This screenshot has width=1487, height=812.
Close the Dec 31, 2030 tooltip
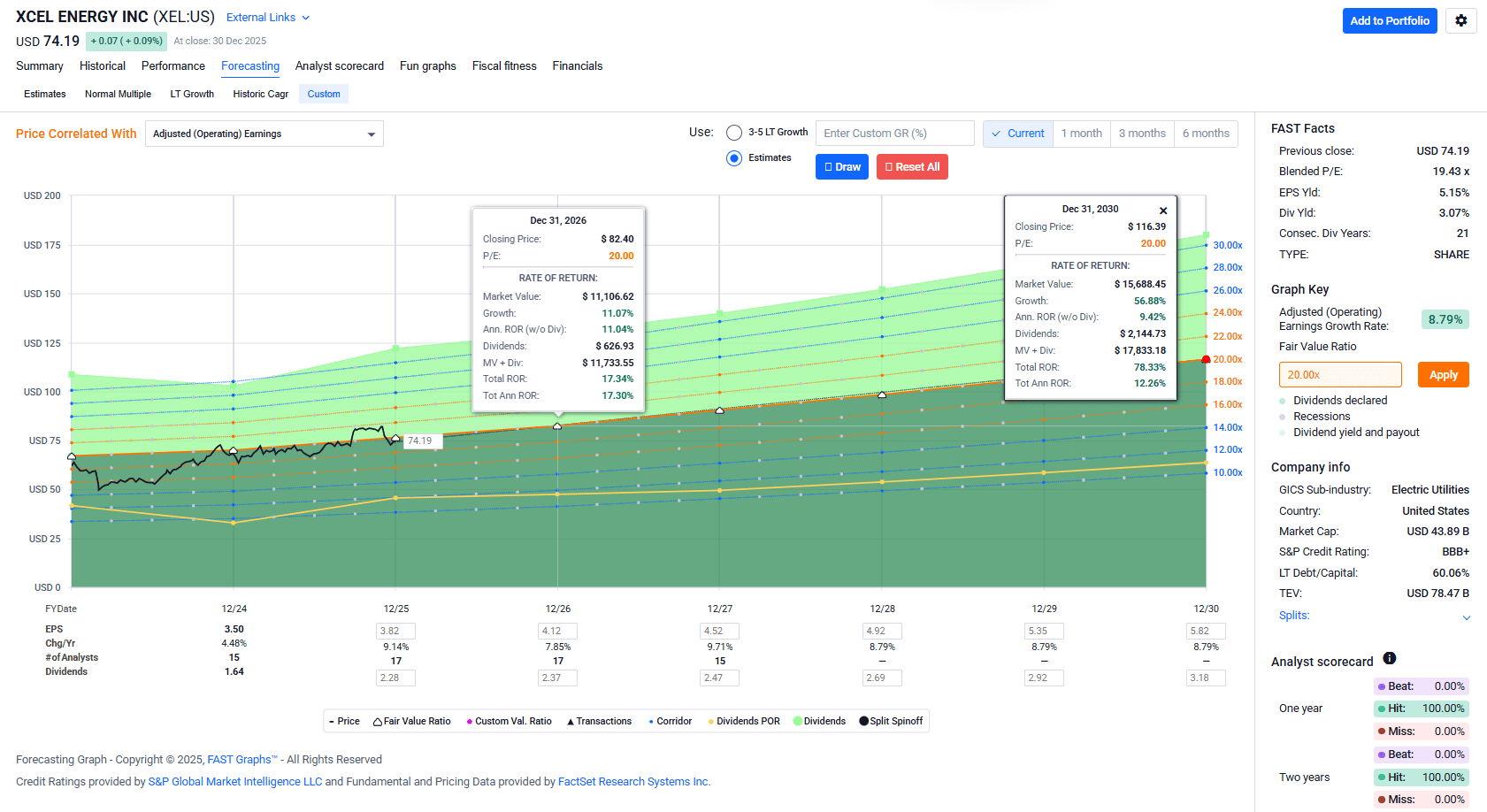(1163, 211)
